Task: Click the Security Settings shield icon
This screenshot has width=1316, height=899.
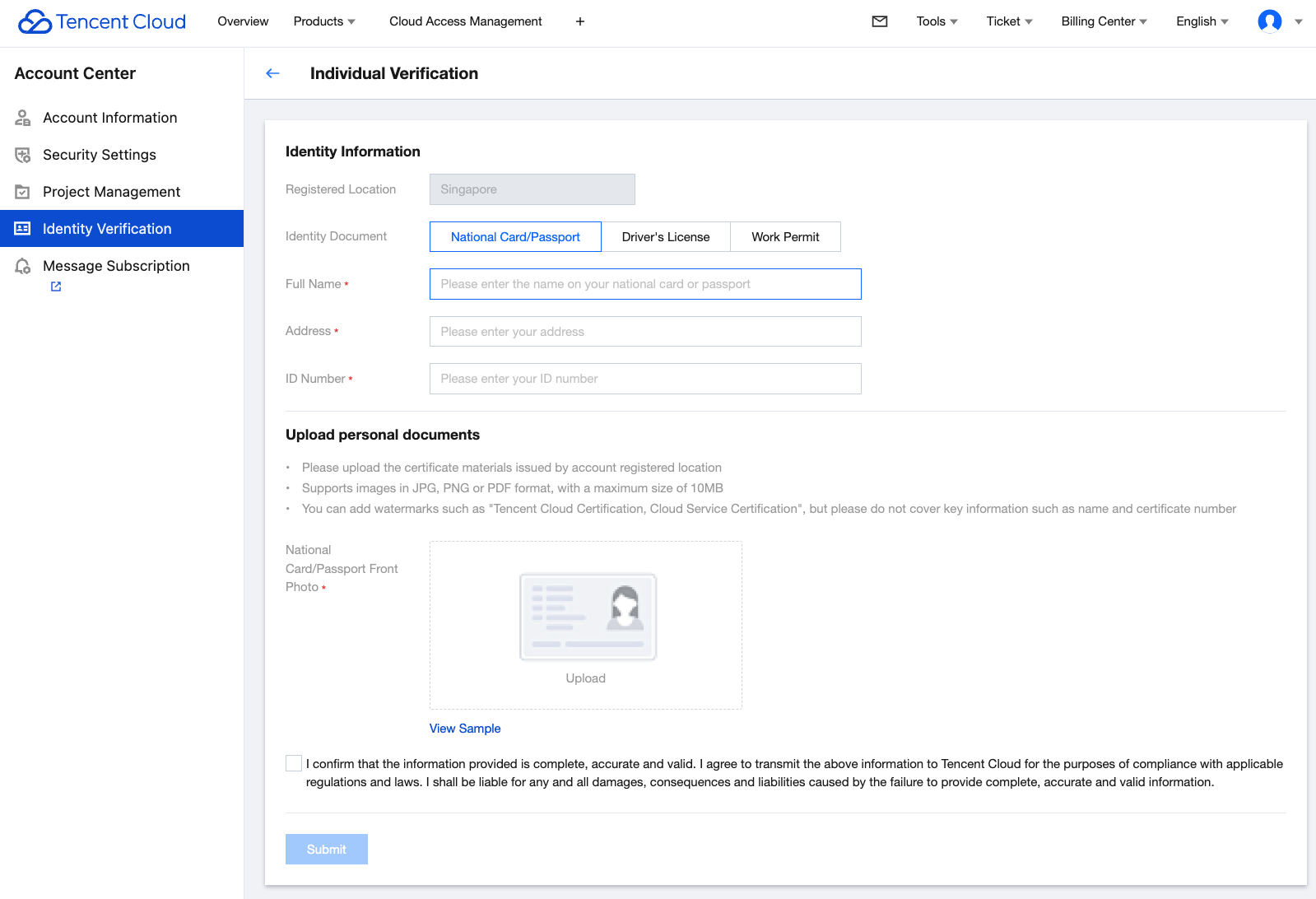Action: (23, 155)
